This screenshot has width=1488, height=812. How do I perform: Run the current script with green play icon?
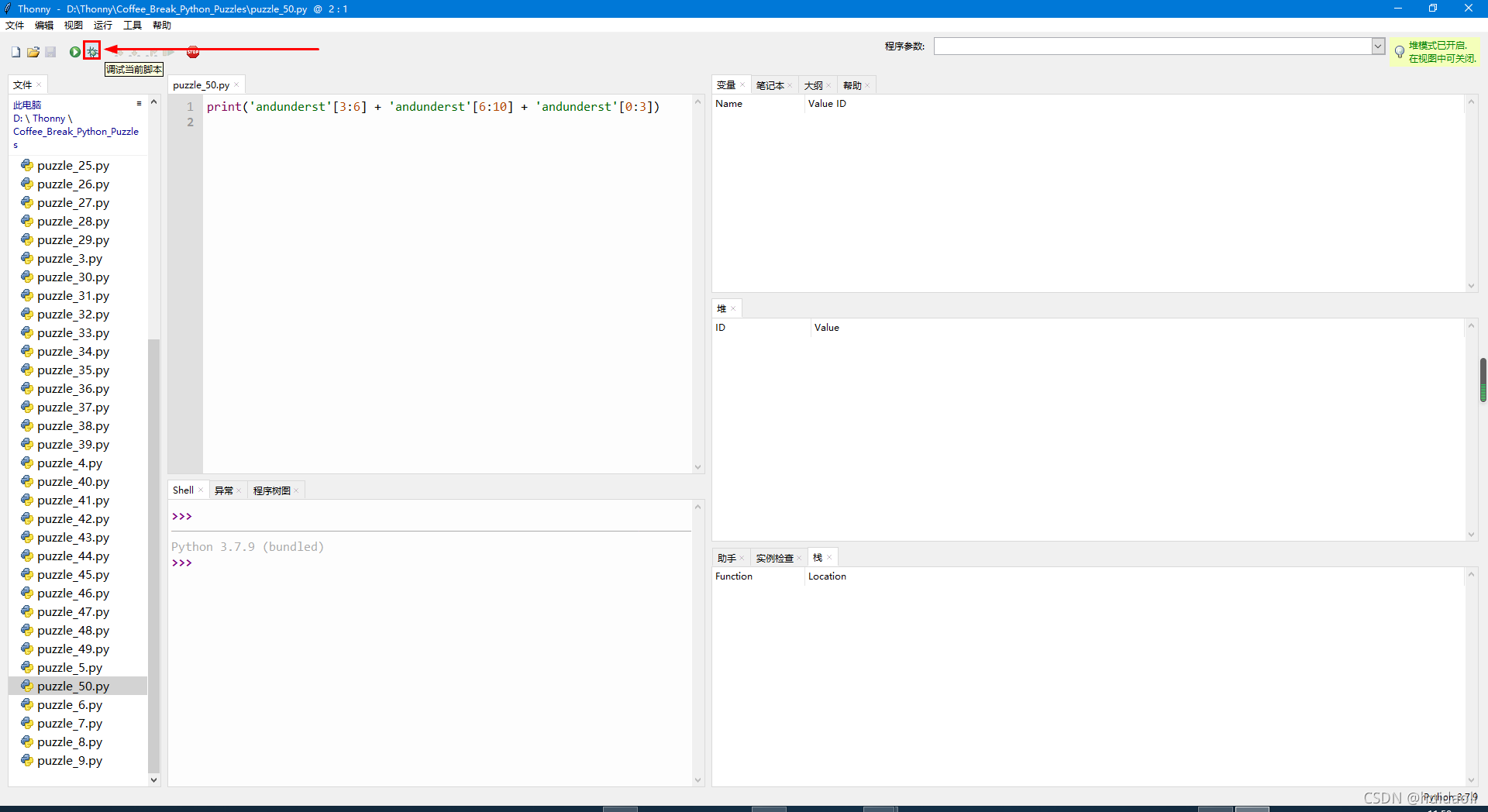(74, 52)
